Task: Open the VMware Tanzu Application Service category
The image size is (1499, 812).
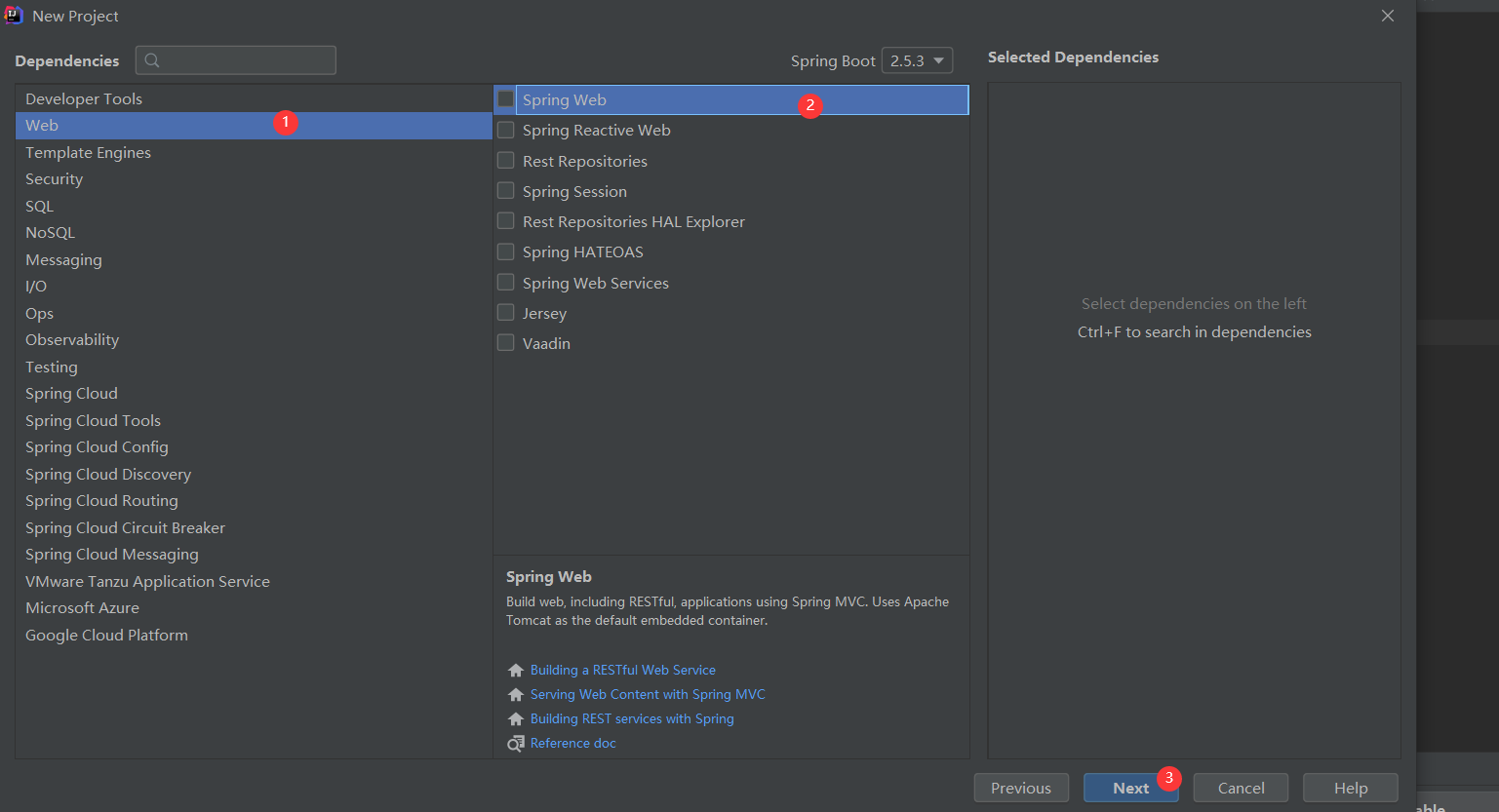Action: click(x=254, y=581)
